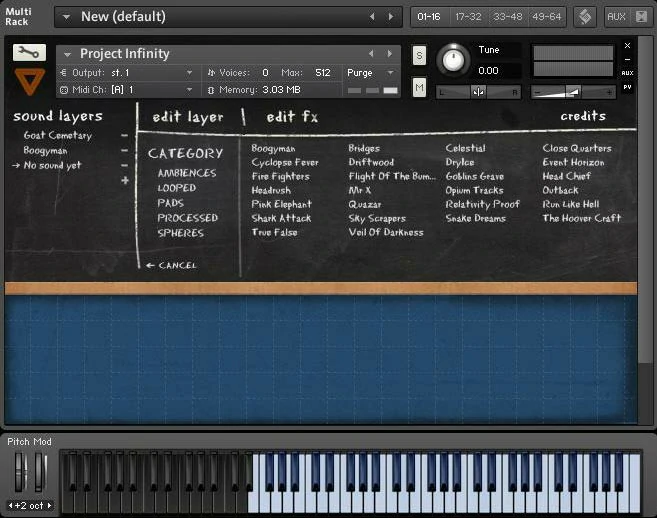The width and height of the screenshot is (657, 518).
Task: Switch to instrument page 33-48
Action: pyautogui.click(x=507, y=17)
